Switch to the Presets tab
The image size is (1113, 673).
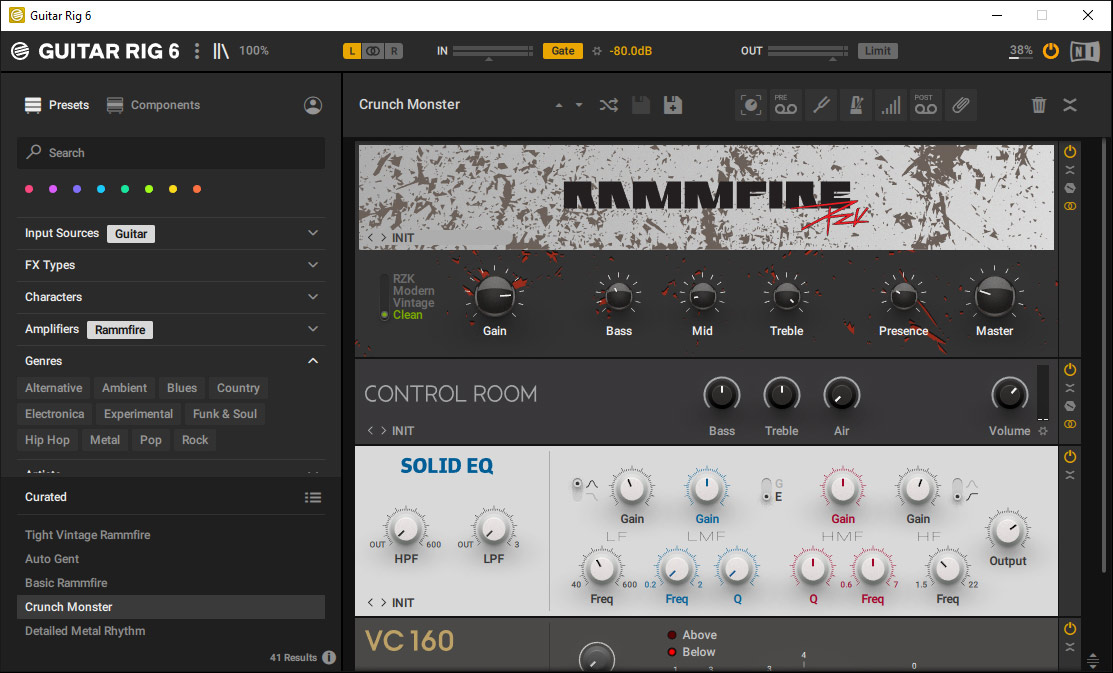pyautogui.click(x=57, y=105)
